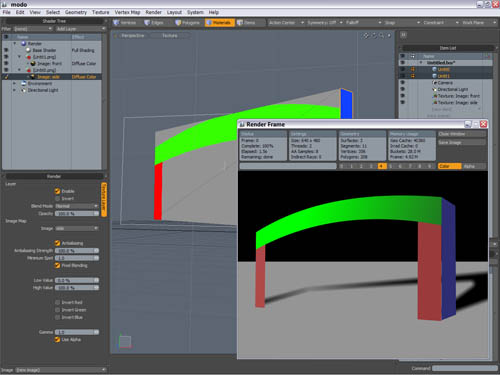Select the Environment item icon
Screen dimensions: 500x375
click(x=24, y=83)
